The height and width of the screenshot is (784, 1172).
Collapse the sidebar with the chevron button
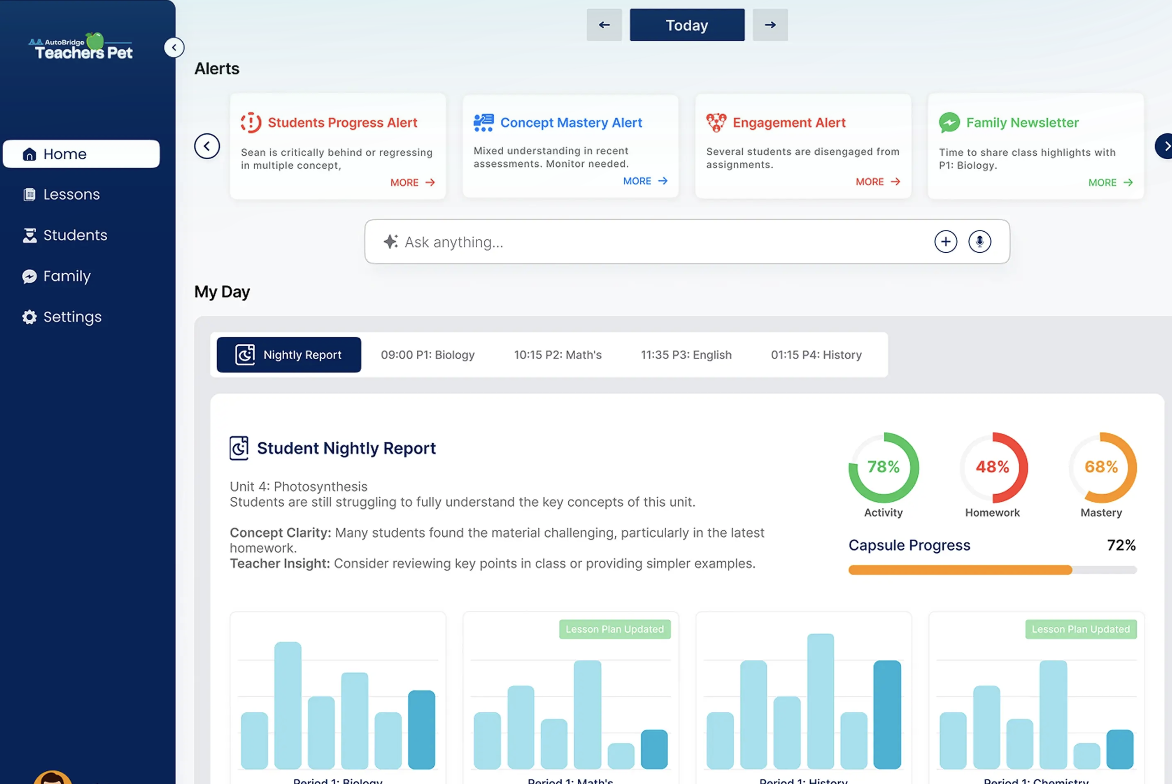tap(174, 48)
